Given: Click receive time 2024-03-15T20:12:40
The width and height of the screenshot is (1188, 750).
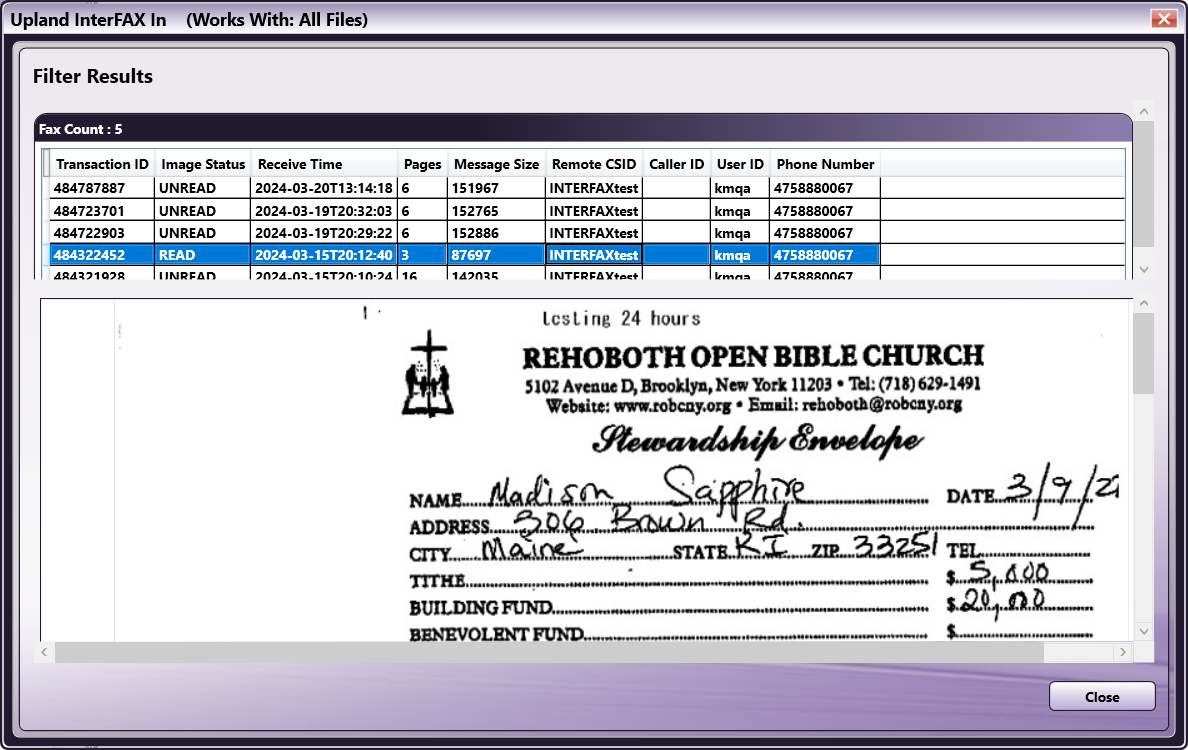Looking at the screenshot, I should pyautogui.click(x=324, y=255).
